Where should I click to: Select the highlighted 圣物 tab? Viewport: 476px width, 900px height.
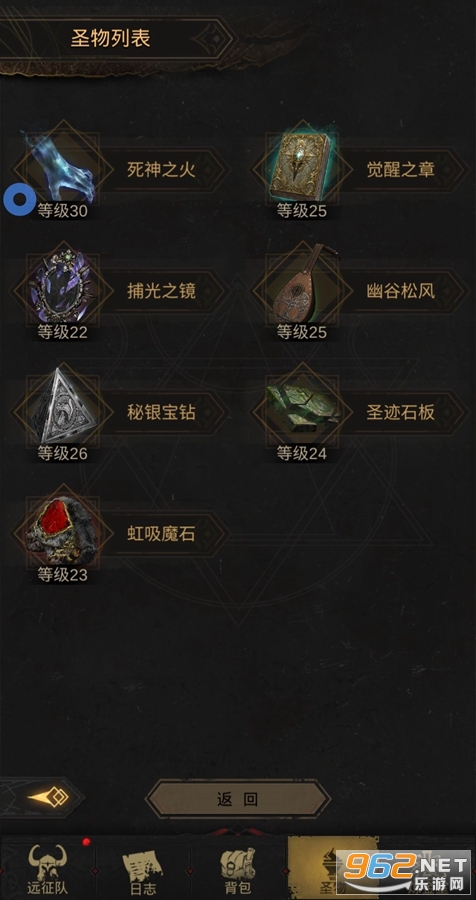click(333, 869)
